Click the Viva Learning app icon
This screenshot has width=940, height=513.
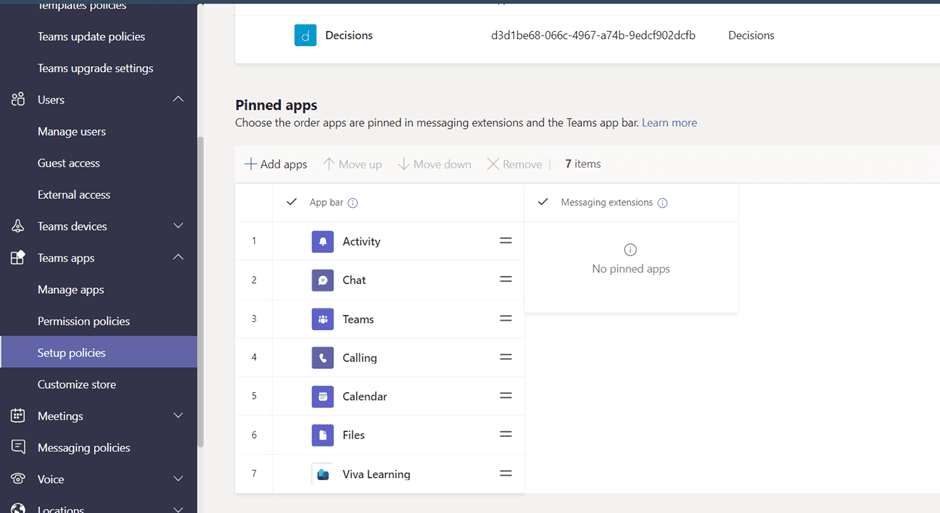point(323,474)
